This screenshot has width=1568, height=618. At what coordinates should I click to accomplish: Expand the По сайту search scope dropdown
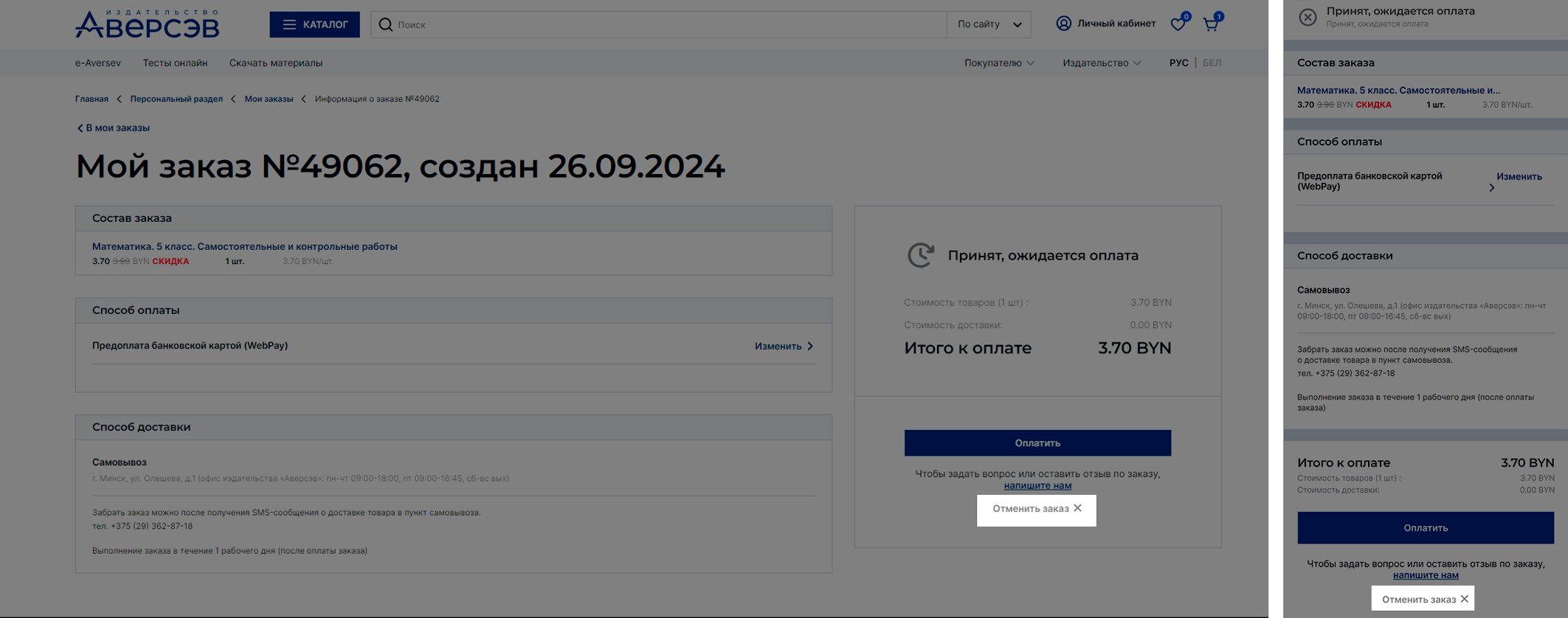point(989,25)
